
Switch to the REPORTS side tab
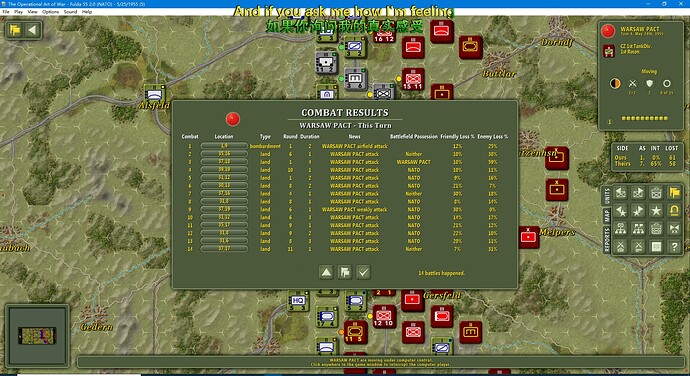coord(607,240)
